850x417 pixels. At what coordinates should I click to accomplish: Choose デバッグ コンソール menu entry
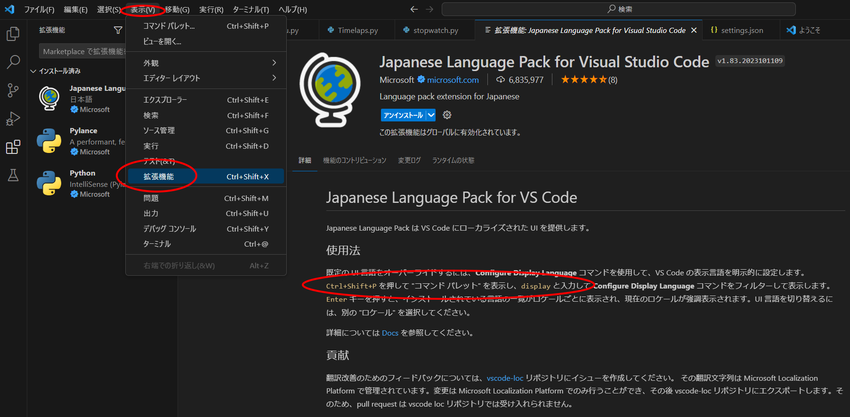206,229
